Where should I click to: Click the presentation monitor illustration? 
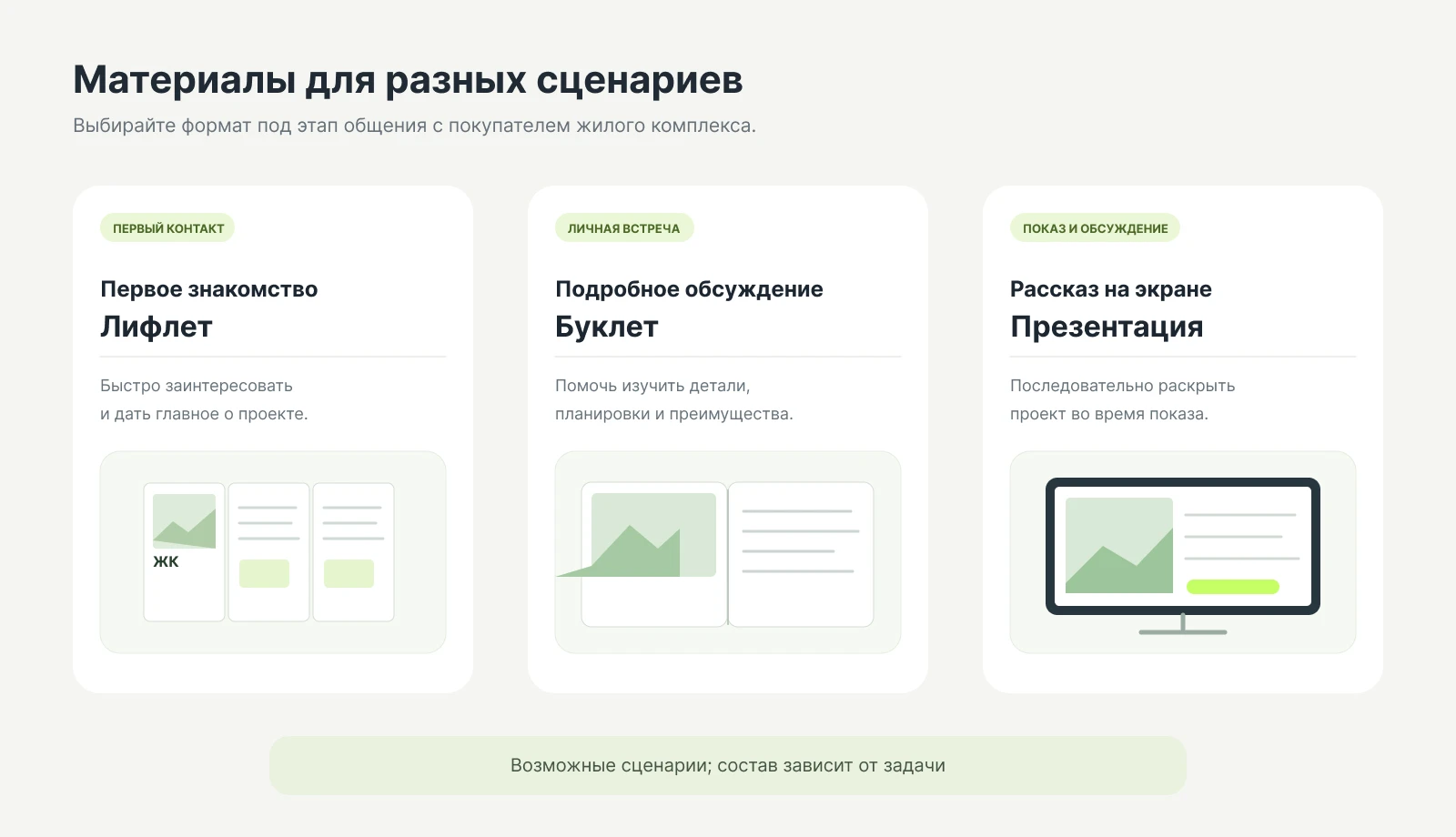pyautogui.click(x=1182, y=555)
